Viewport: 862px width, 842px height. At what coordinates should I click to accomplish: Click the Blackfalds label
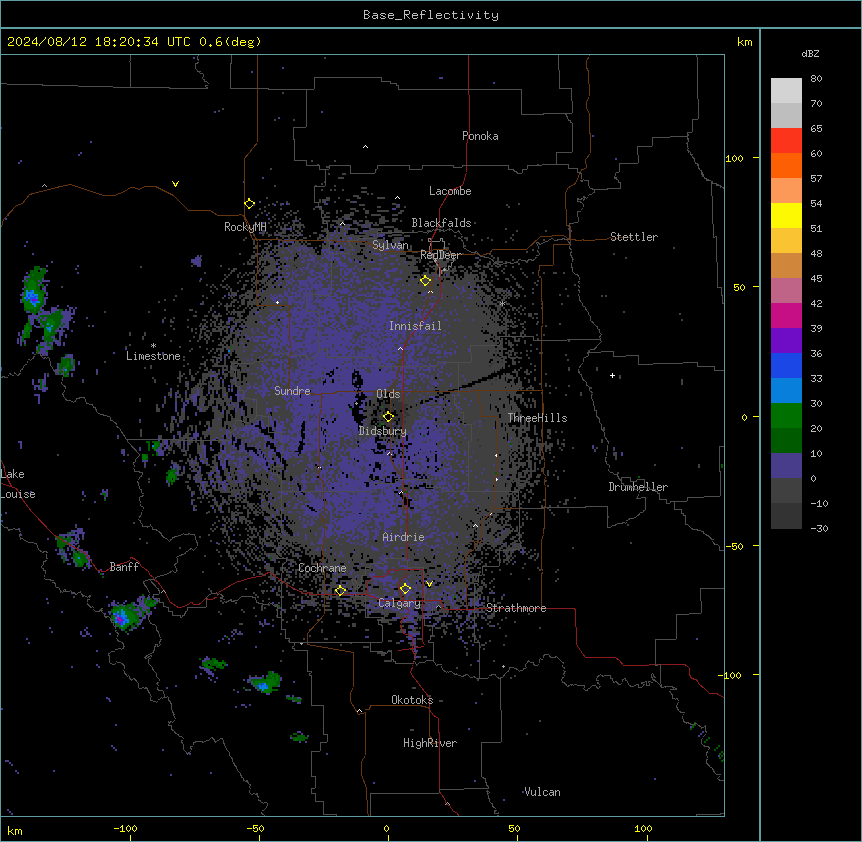(441, 223)
